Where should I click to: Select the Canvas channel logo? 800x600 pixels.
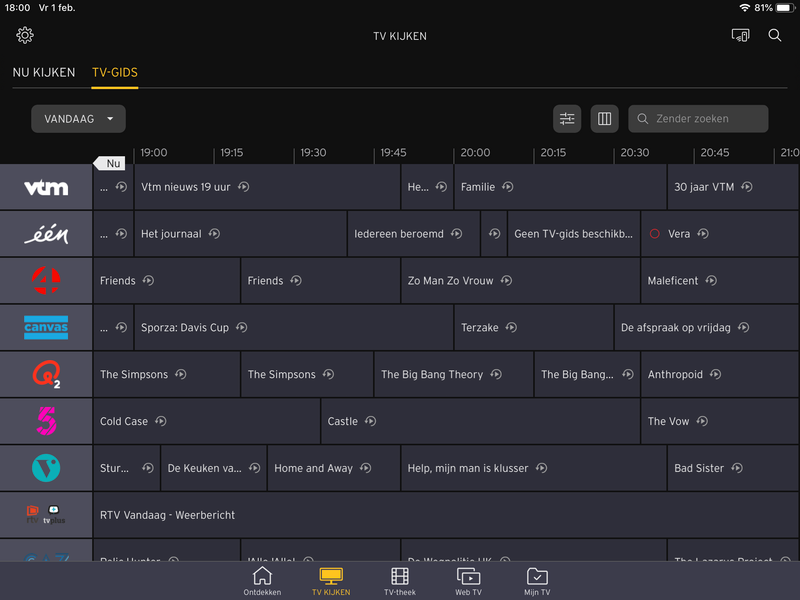(x=46, y=328)
